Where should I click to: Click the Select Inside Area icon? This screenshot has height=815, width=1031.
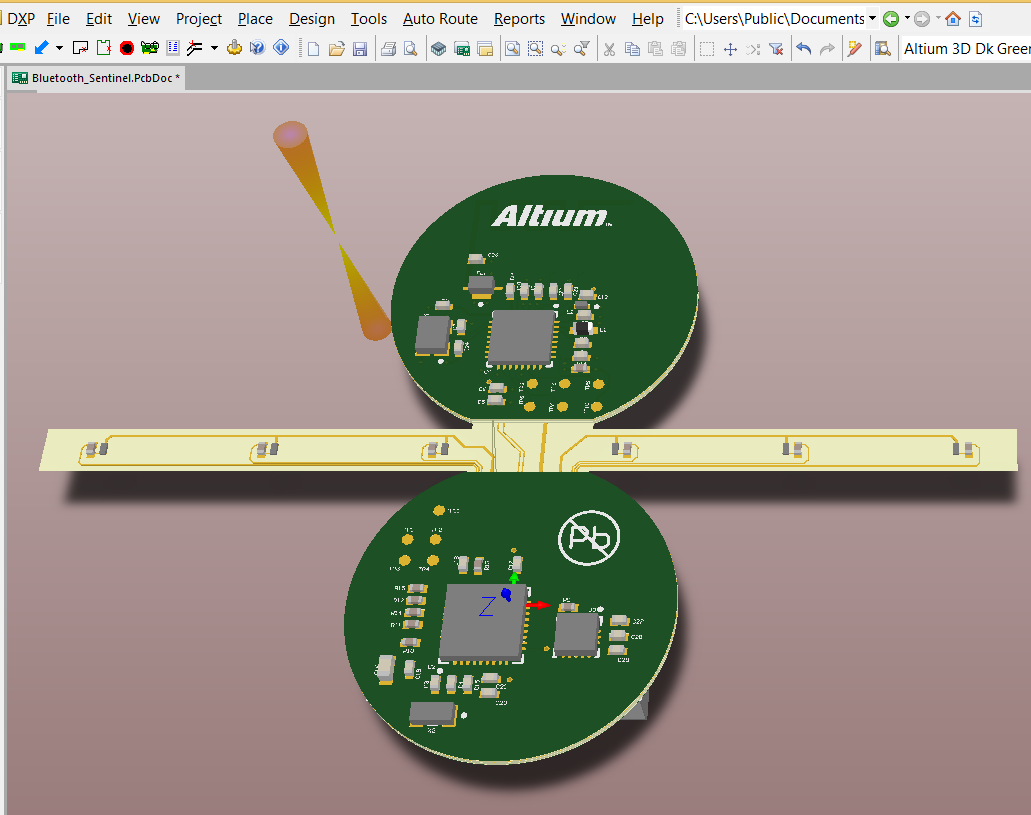pos(707,49)
